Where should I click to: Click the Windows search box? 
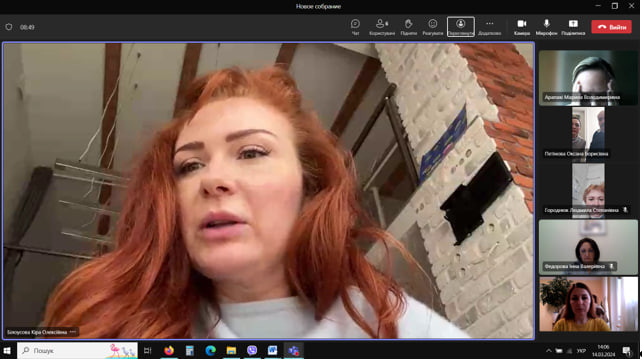[x=77, y=351]
